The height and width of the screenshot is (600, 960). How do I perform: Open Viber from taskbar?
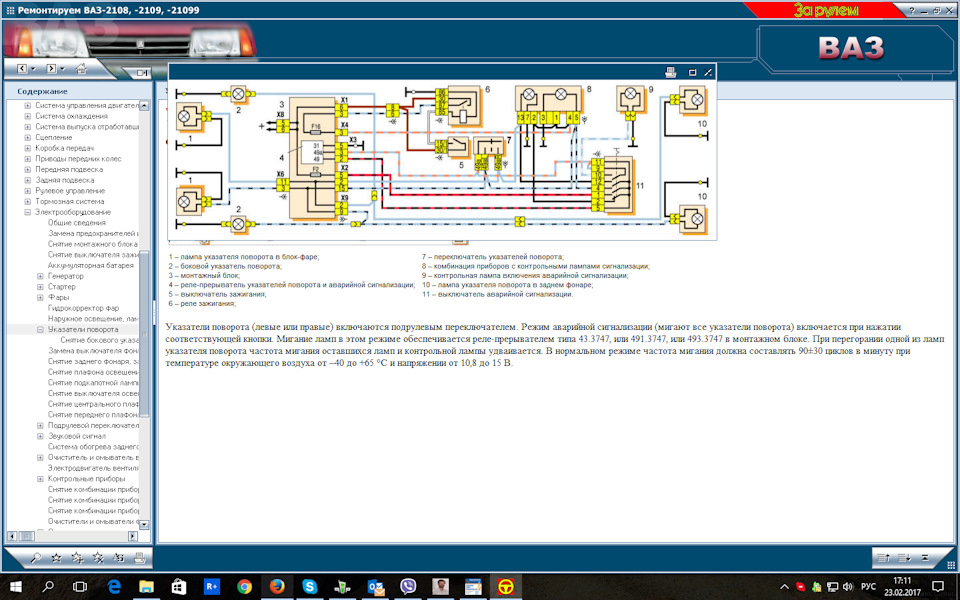point(408,587)
